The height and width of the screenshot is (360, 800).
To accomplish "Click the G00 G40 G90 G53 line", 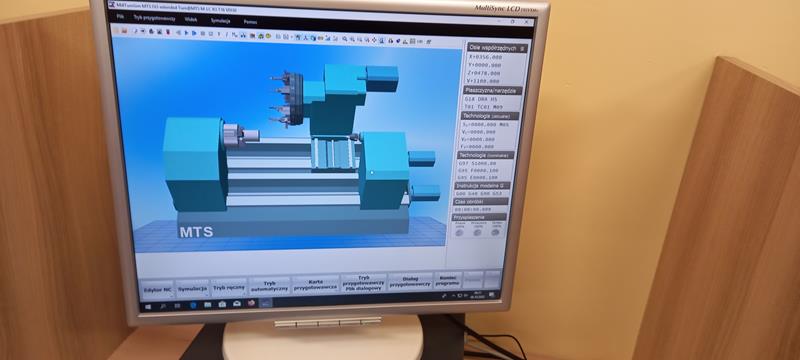I will (479, 194).
